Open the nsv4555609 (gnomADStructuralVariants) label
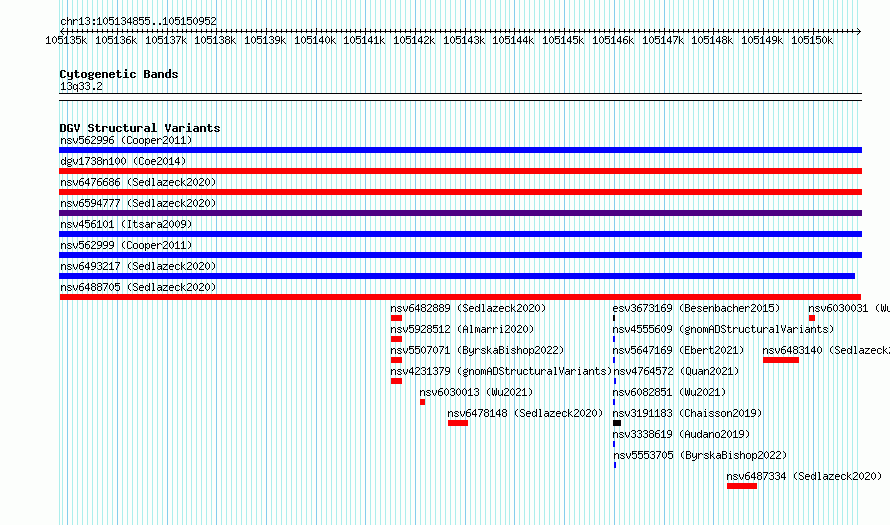The height and width of the screenshot is (525, 890). (724, 329)
